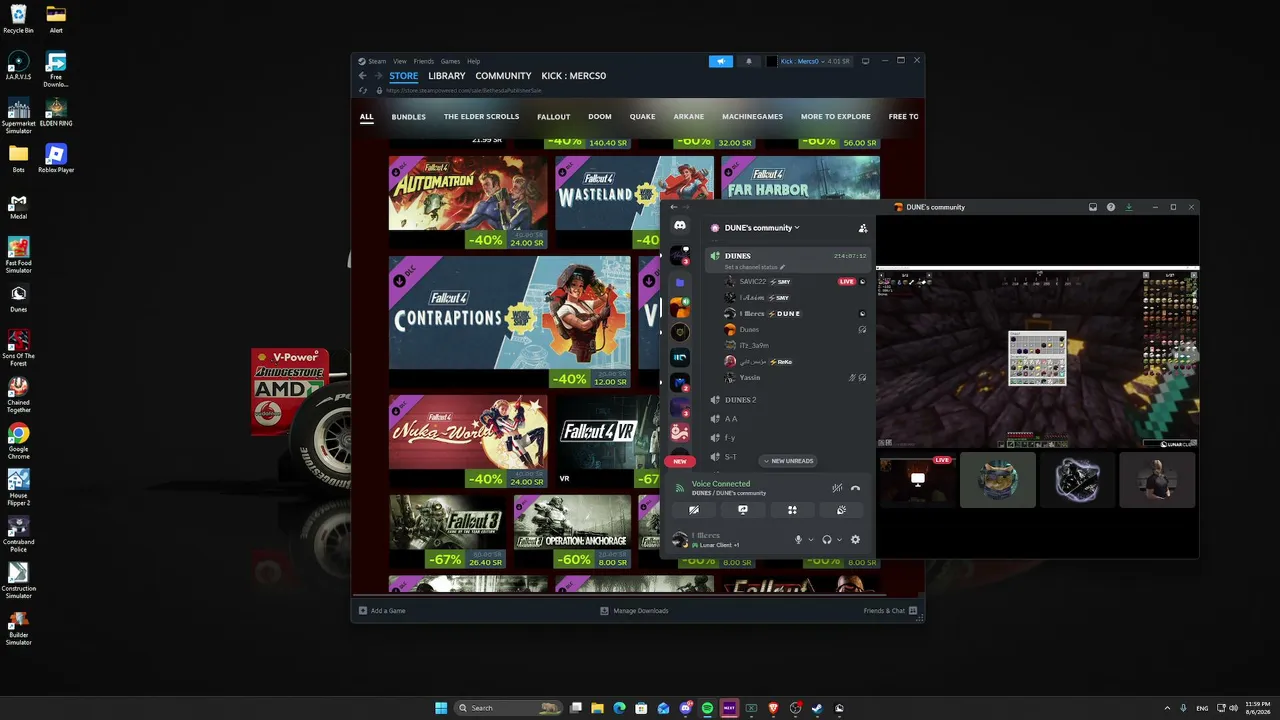Toggle camera on in Discord voice panel
1280x720 pixels.
pos(694,510)
